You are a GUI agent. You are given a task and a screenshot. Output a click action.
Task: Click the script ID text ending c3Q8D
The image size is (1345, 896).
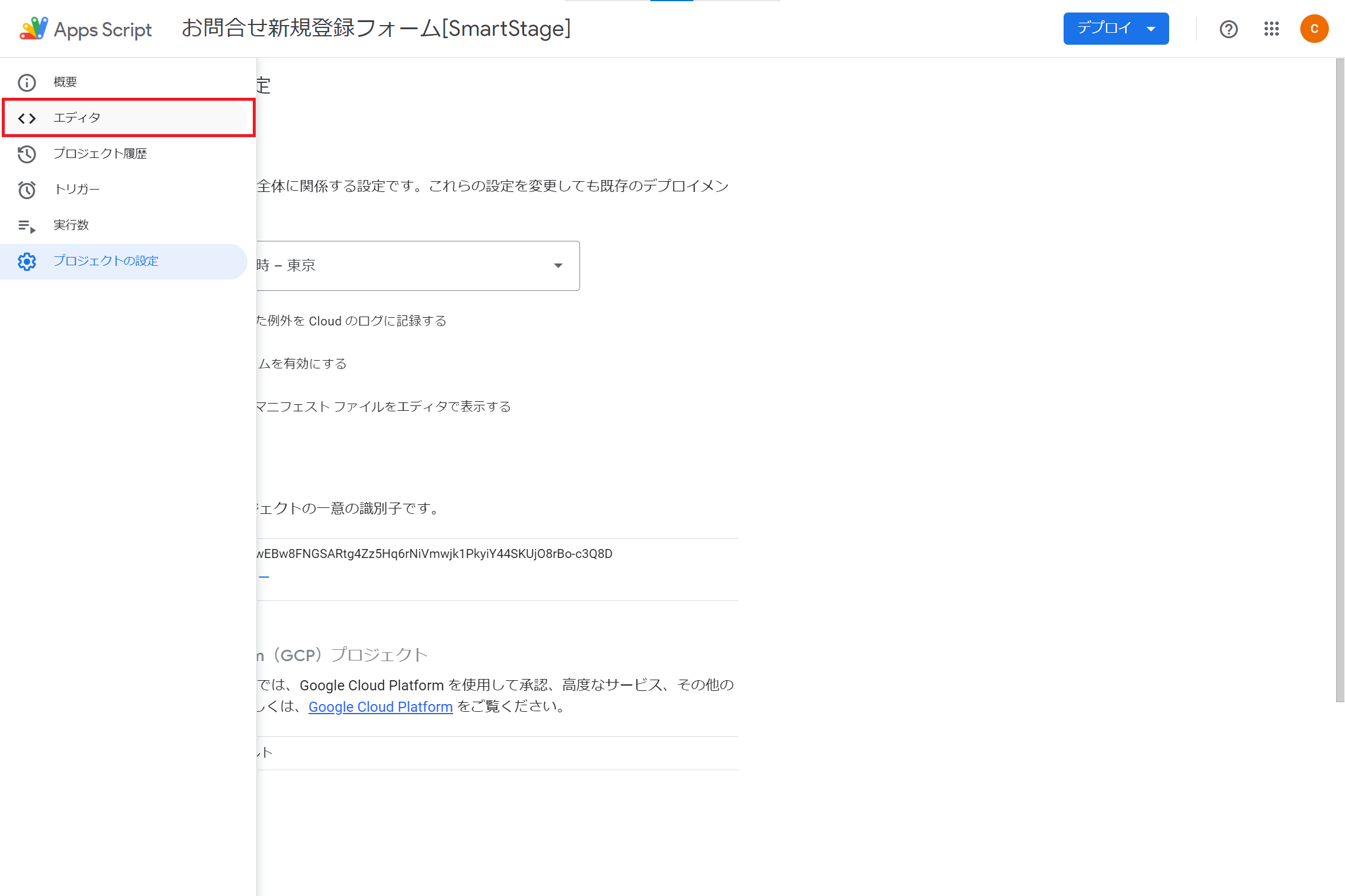[x=435, y=554]
